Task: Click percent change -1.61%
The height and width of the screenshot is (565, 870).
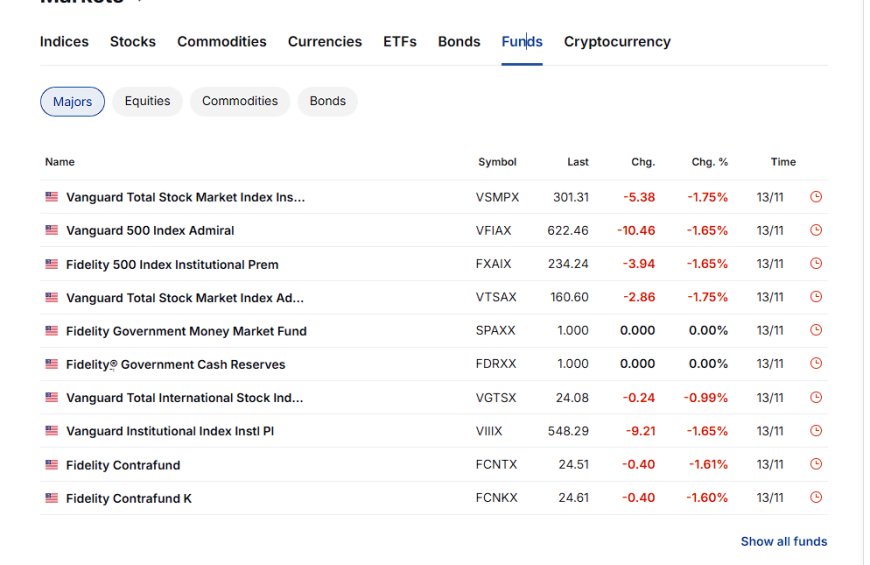Action: pyautogui.click(x=708, y=464)
